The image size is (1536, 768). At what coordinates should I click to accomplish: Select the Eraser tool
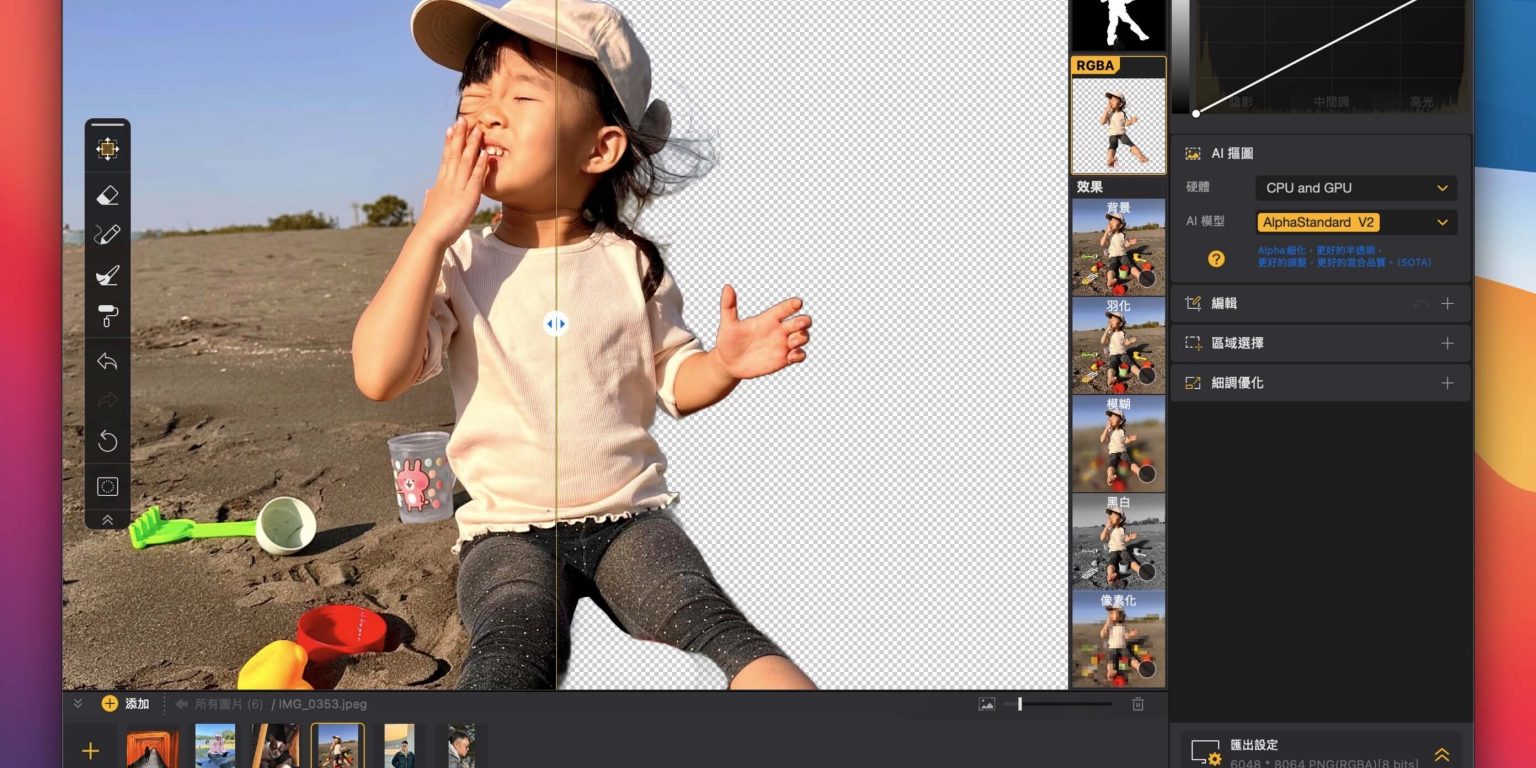point(107,196)
